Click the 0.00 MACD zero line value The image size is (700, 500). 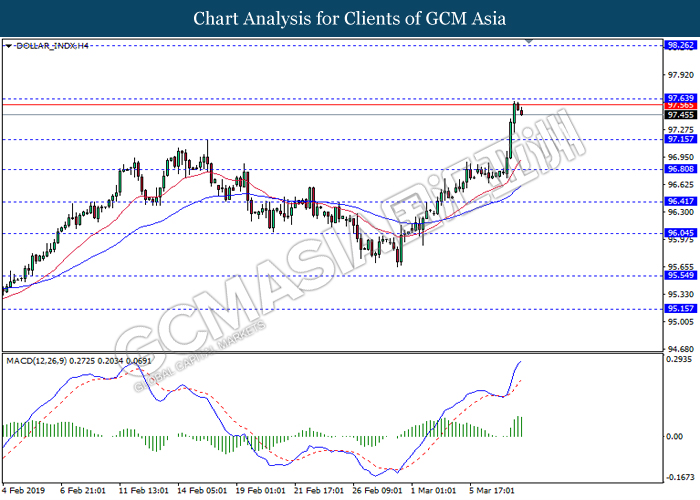tap(675, 436)
